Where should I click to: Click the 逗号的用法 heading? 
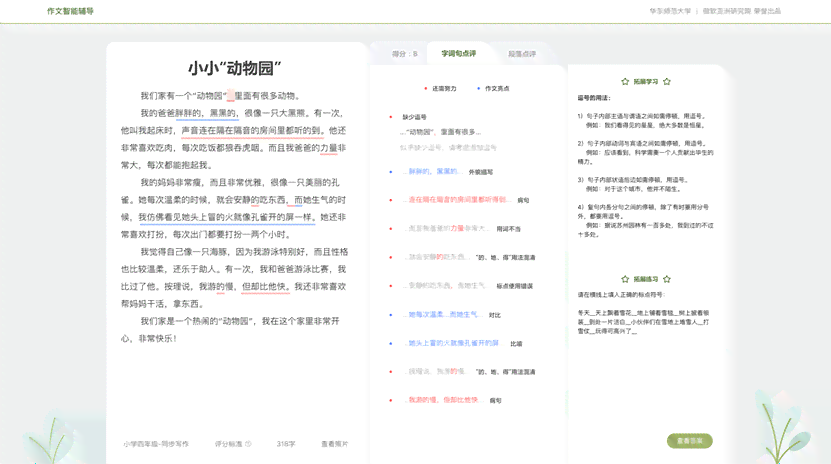pos(594,98)
